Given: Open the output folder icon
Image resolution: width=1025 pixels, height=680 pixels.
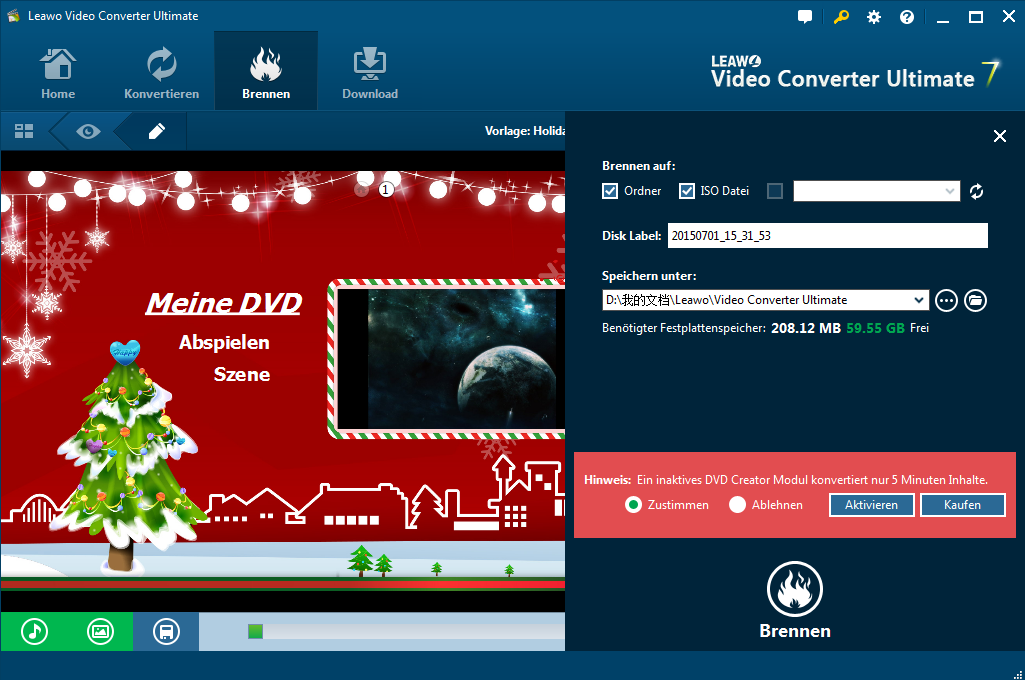Looking at the screenshot, I should [x=975, y=301].
